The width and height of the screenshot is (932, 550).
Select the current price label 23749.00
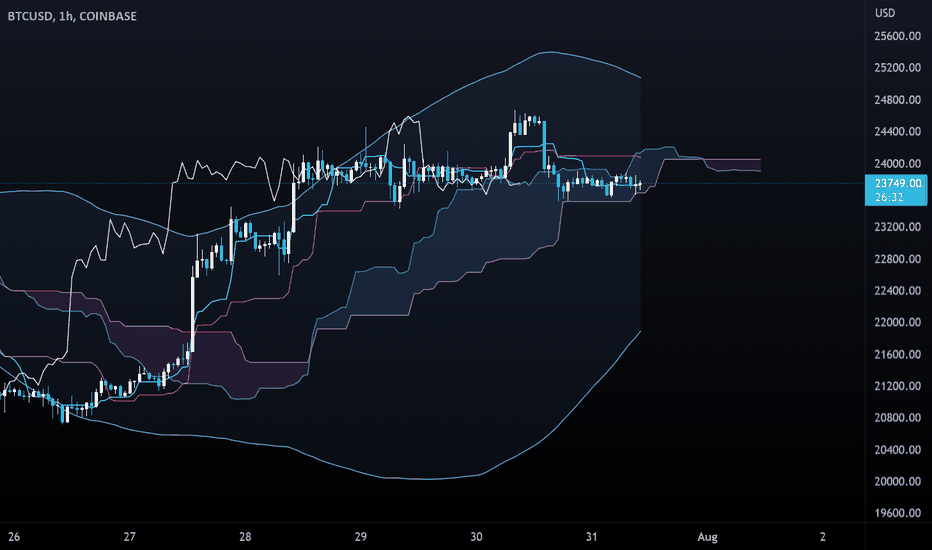898,183
